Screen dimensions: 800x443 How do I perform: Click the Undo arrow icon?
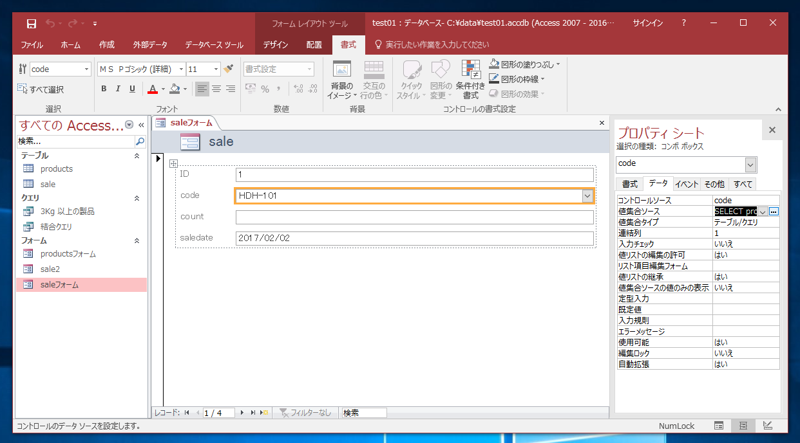[x=51, y=23]
